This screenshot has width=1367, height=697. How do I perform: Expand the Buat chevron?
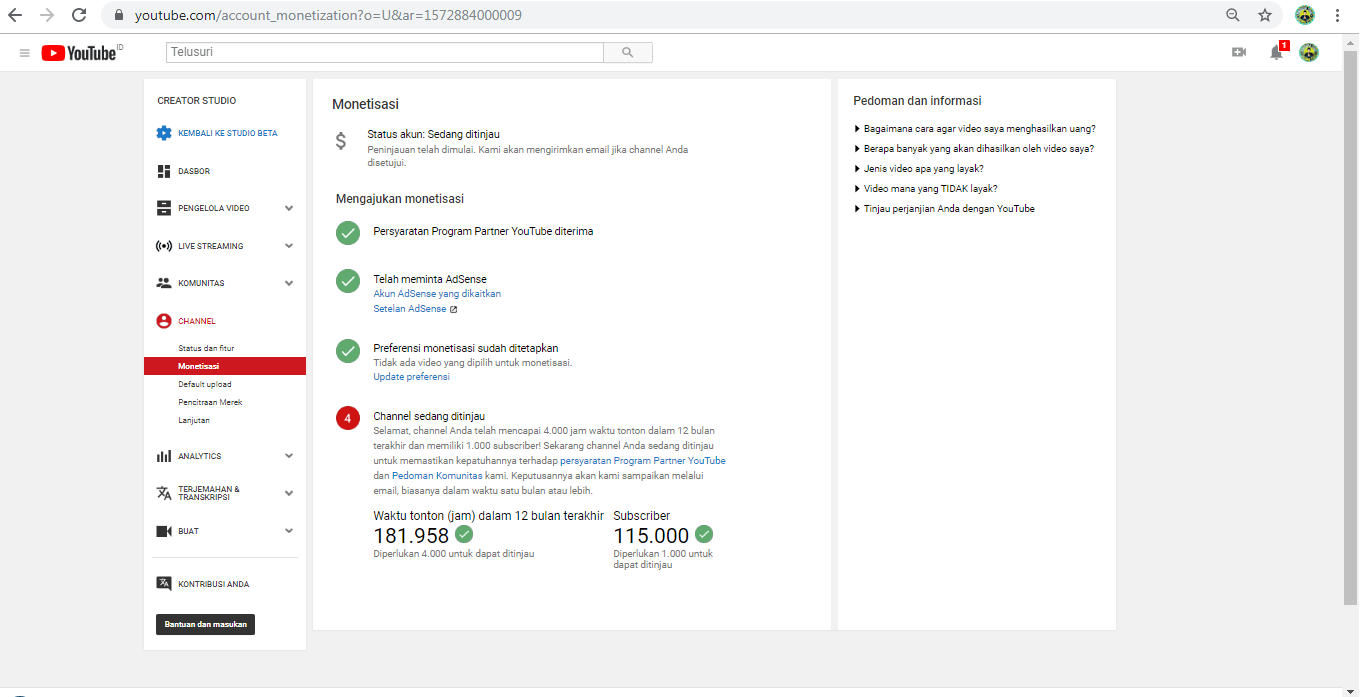[x=289, y=531]
